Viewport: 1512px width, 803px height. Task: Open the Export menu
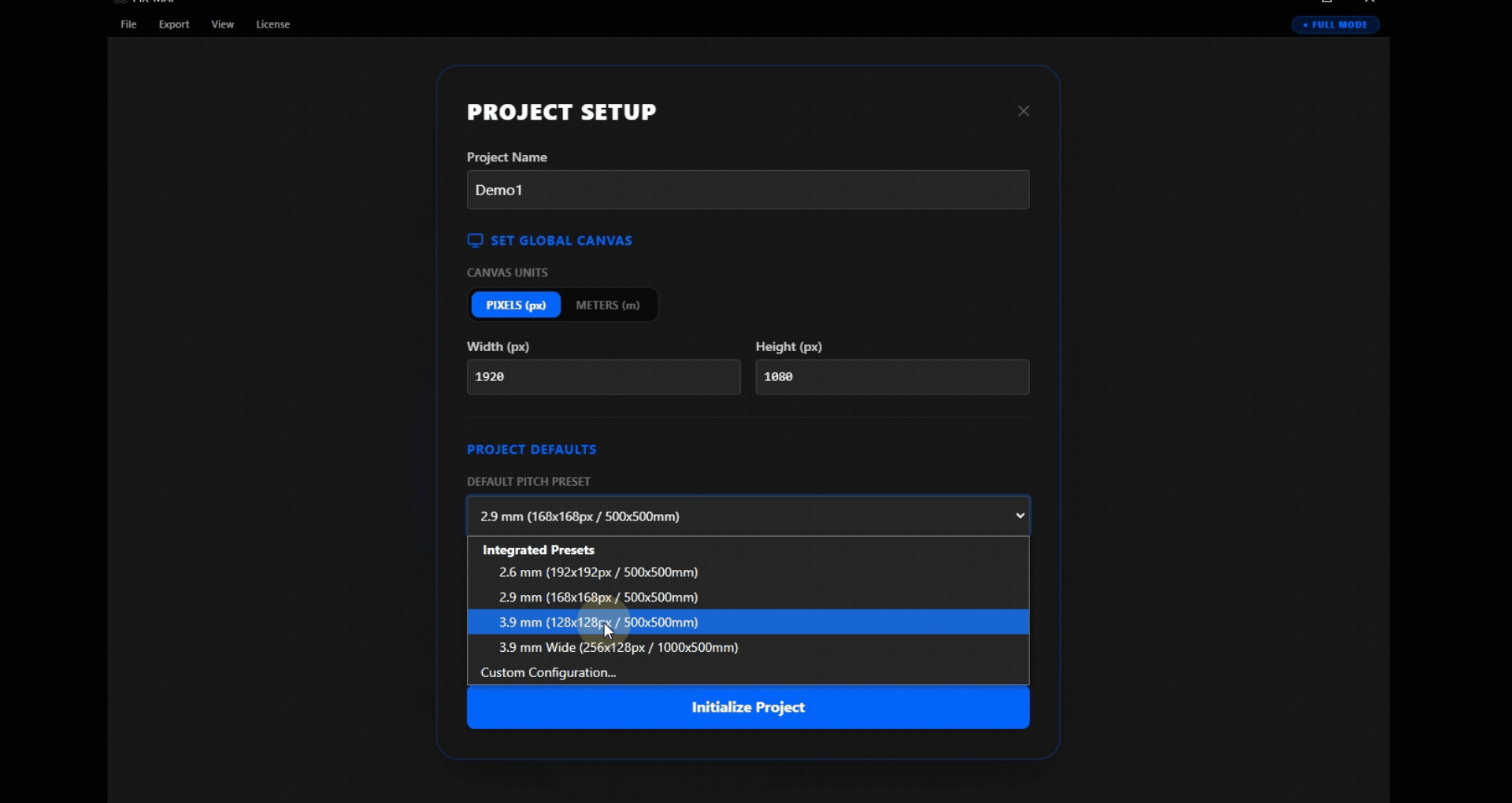174,24
